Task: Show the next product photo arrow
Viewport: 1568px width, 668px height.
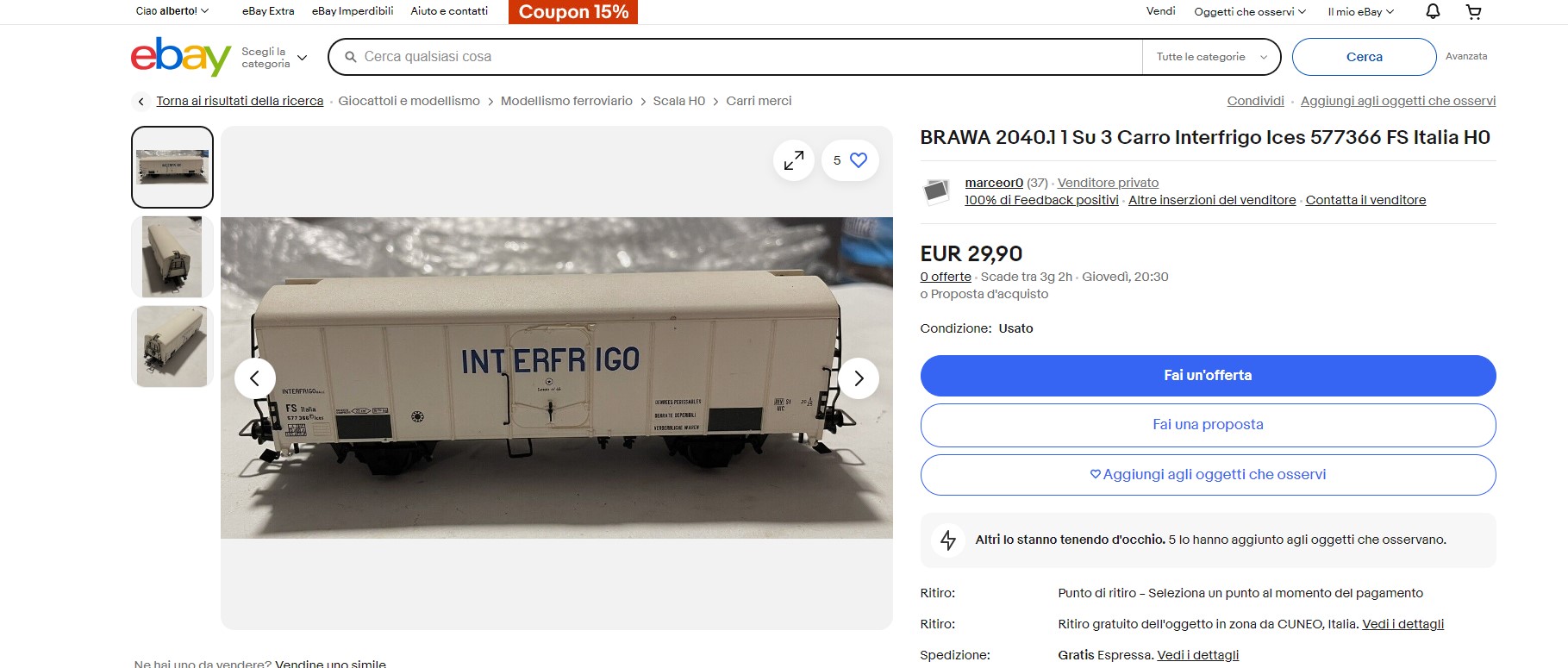Action: pos(859,378)
